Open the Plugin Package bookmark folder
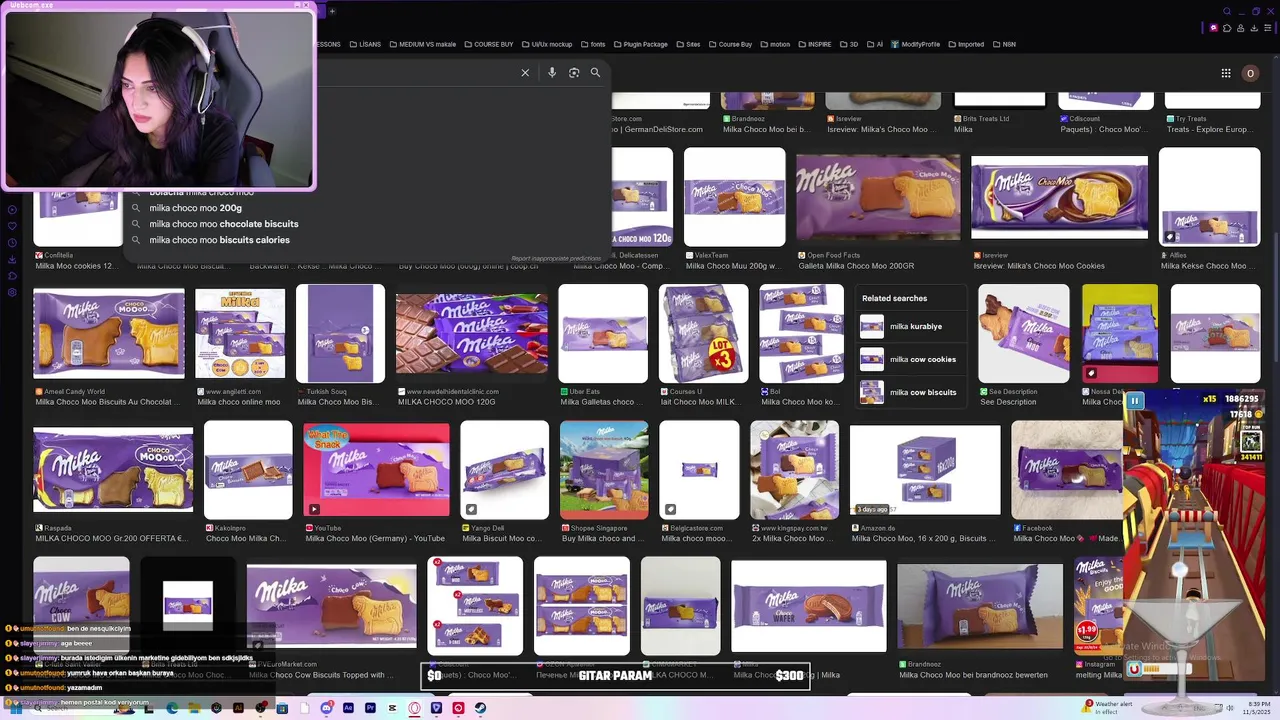This screenshot has height=720, width=1280. coord(640,44)
